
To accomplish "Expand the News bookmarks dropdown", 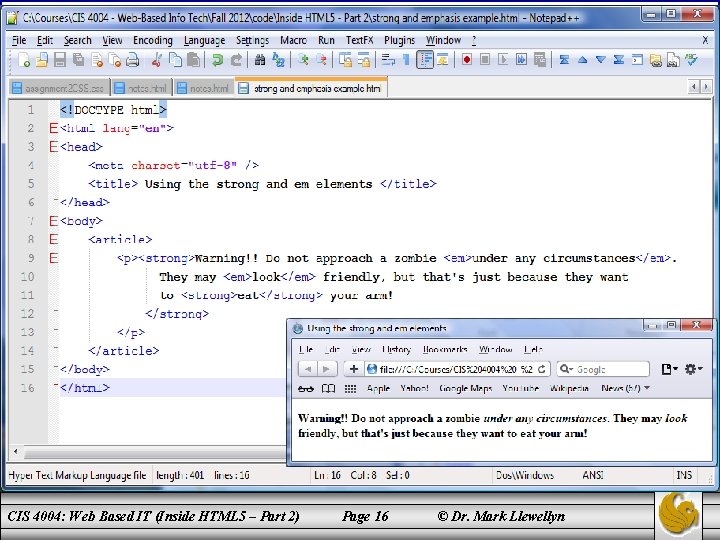I will (625, 388).
